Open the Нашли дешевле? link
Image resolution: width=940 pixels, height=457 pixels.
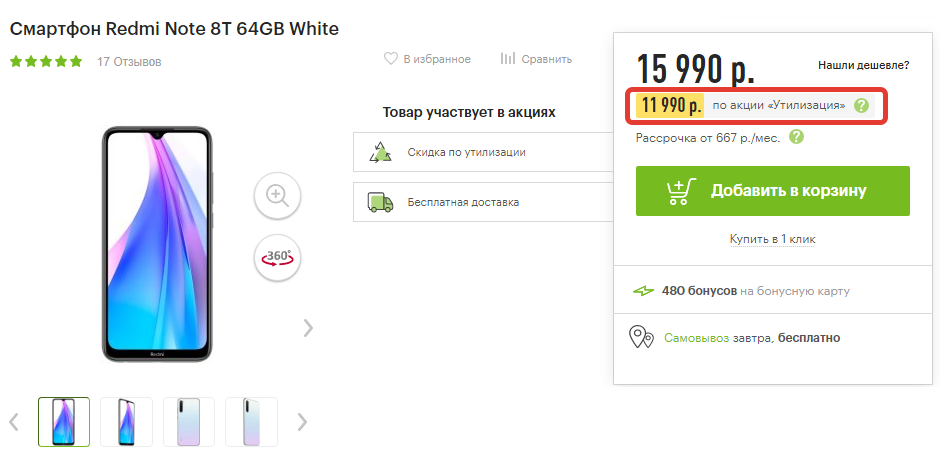coord(863,65)
